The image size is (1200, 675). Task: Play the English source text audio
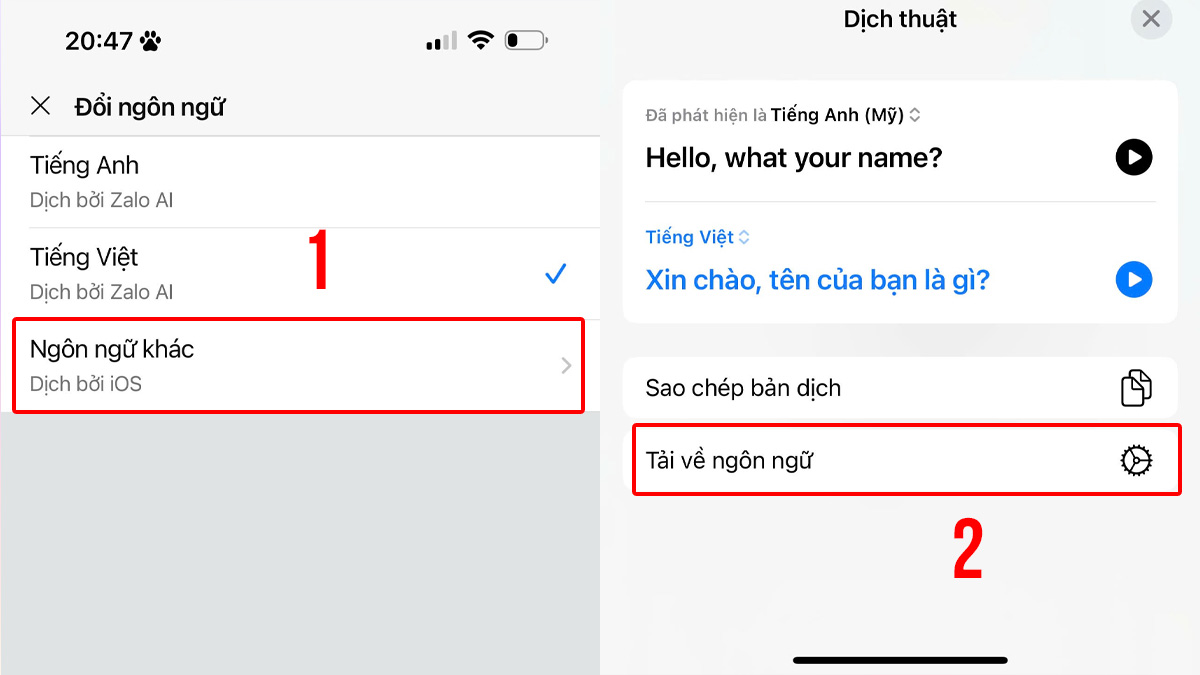pyautogui.click(x=1134, y=157)
